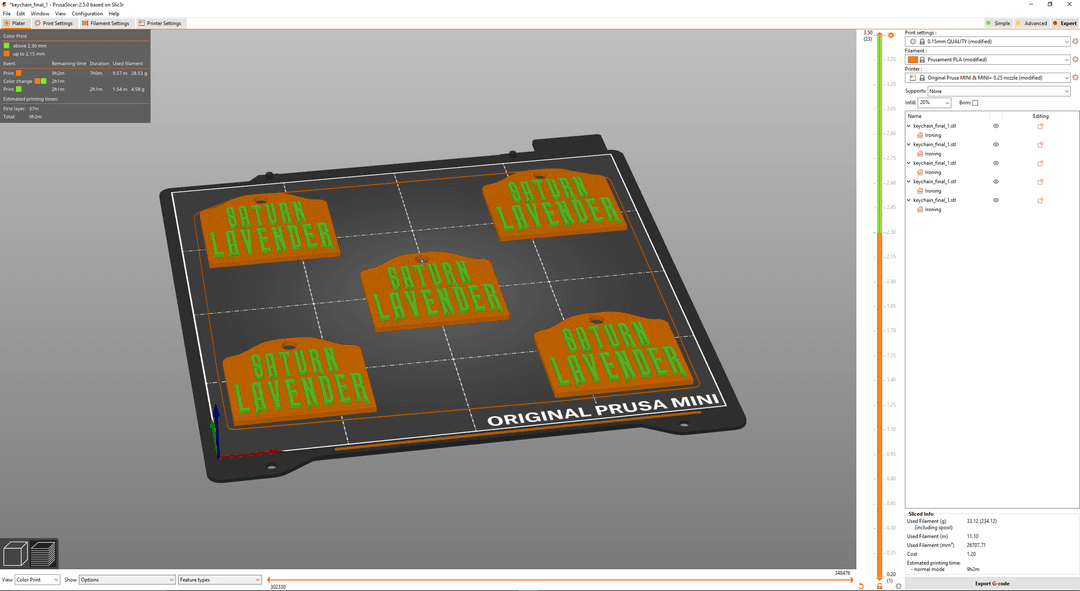This screenshot has width=1080, height=591.
Task: Collapse the second keychain_final_1.stl tree item
Action: (x=908, y=145)
